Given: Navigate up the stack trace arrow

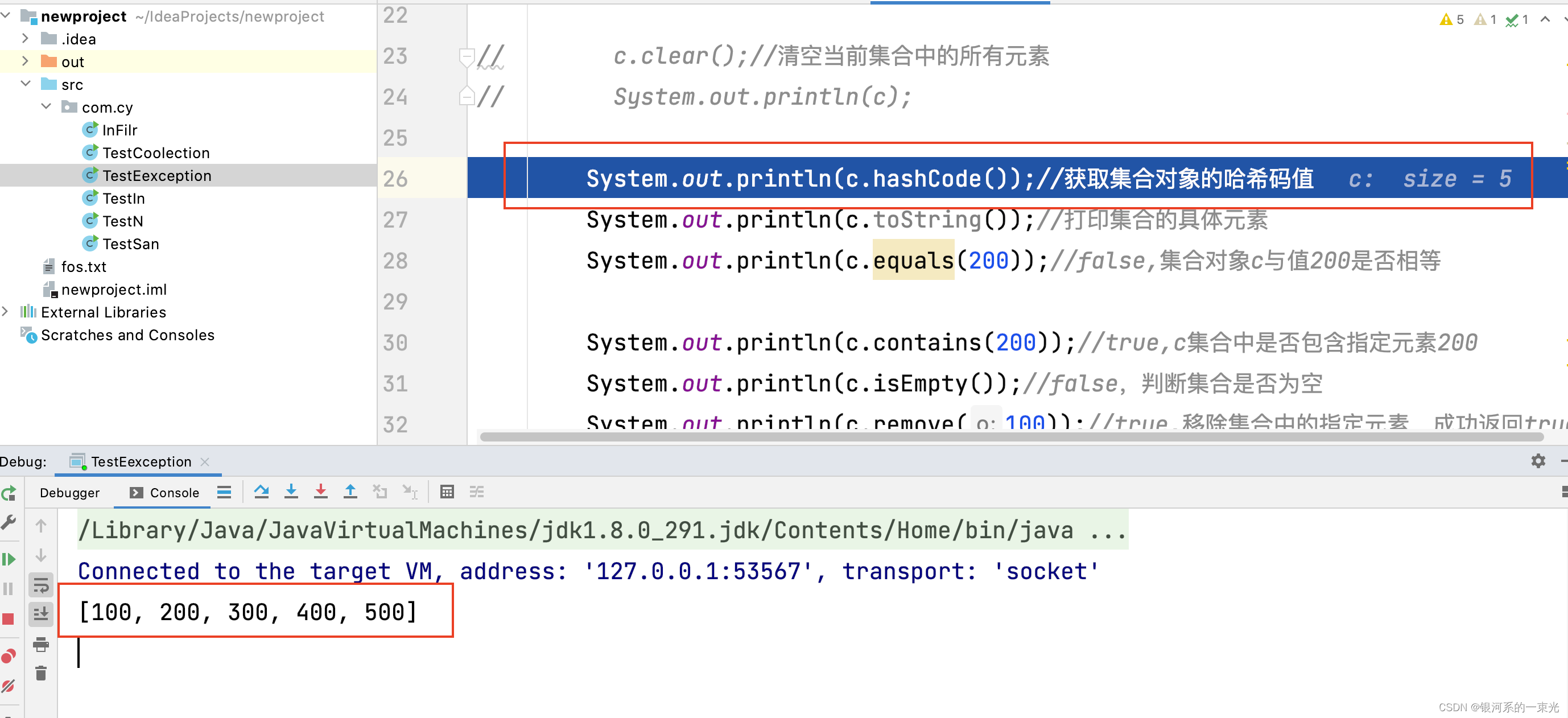Looking at the screenshot, I should pos(41,525).
